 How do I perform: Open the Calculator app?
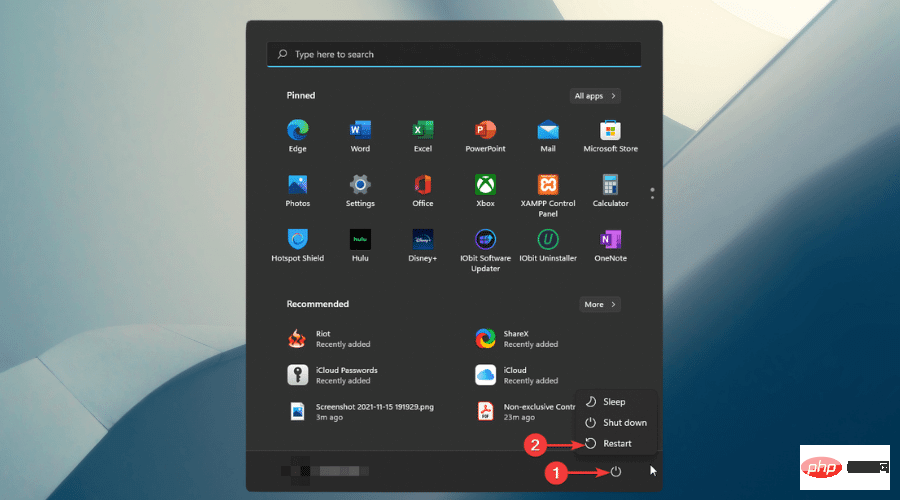pyautogui.click(x=610, y=191)
